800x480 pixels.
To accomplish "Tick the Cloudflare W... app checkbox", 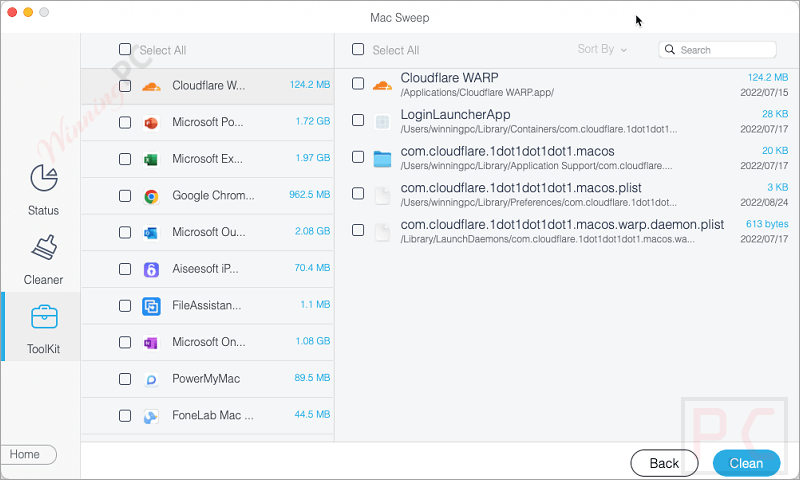I will click(125, 86).
